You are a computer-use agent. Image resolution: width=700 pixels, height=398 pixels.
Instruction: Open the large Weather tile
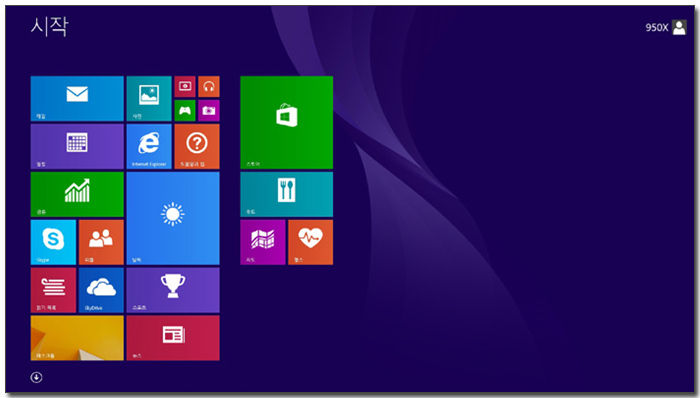point(173,218)
